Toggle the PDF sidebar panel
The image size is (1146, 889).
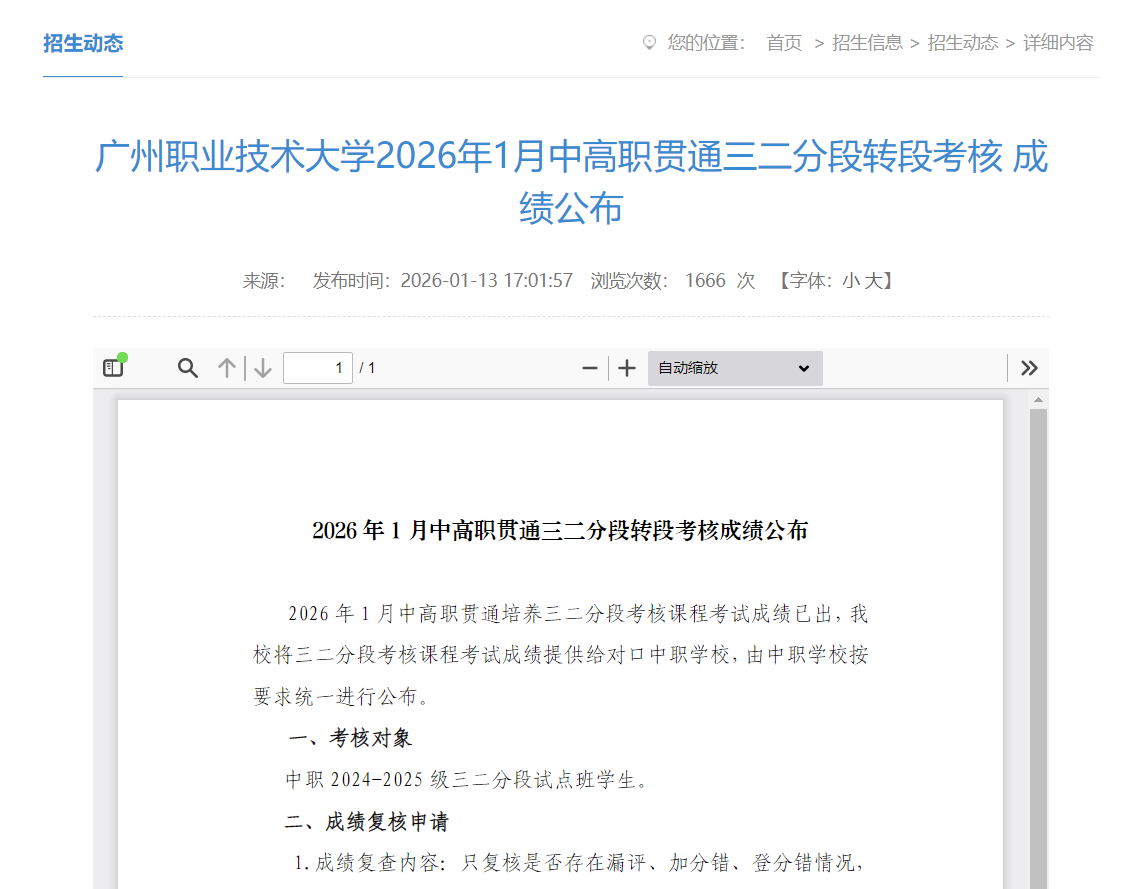click(x=113, y=367)
